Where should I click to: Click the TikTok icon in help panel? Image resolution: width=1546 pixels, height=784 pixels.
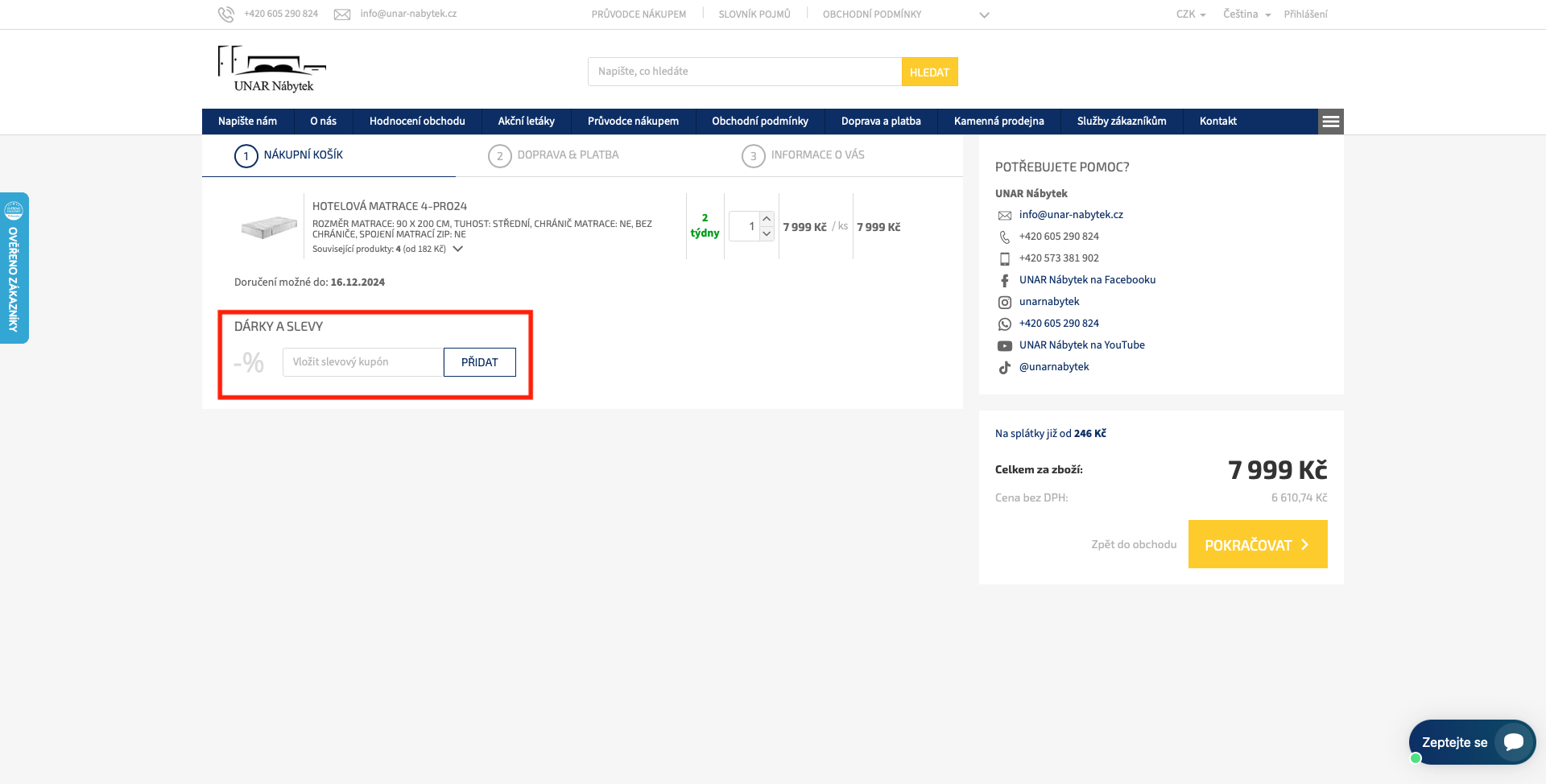[1005, 367]
